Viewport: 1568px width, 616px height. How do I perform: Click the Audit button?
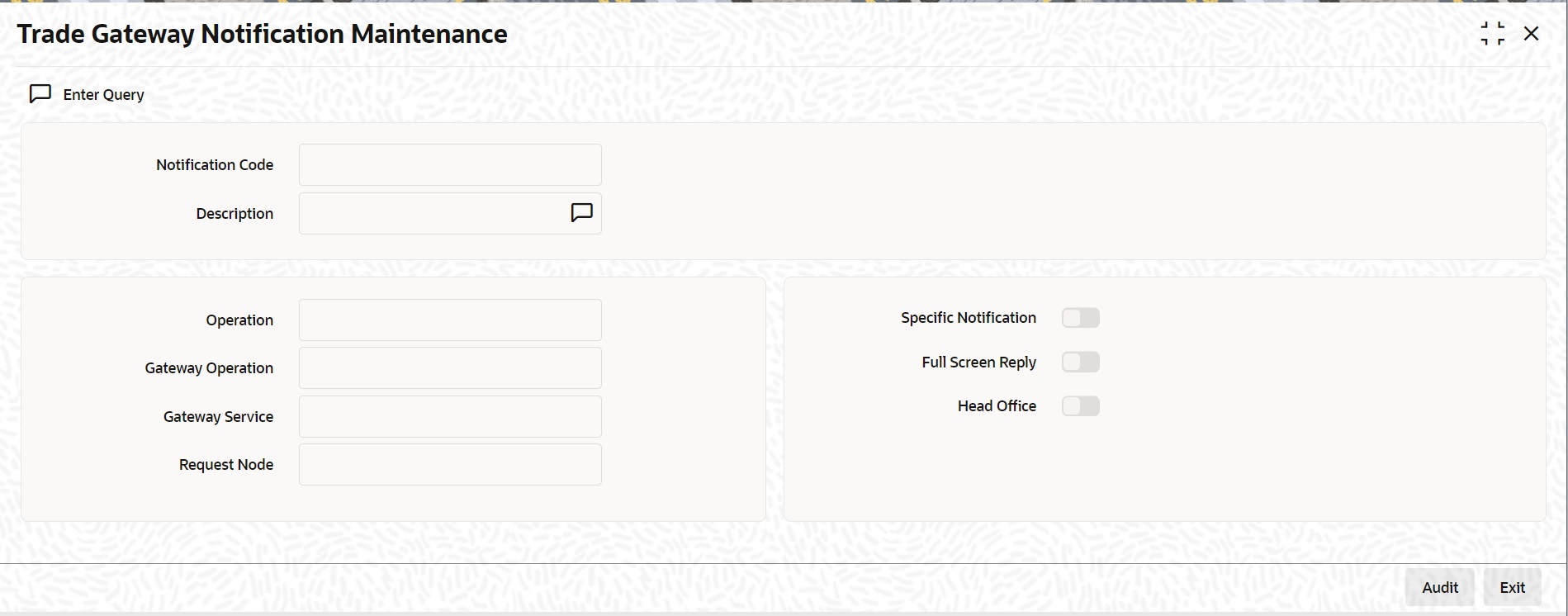click(x=1440, y=587)
